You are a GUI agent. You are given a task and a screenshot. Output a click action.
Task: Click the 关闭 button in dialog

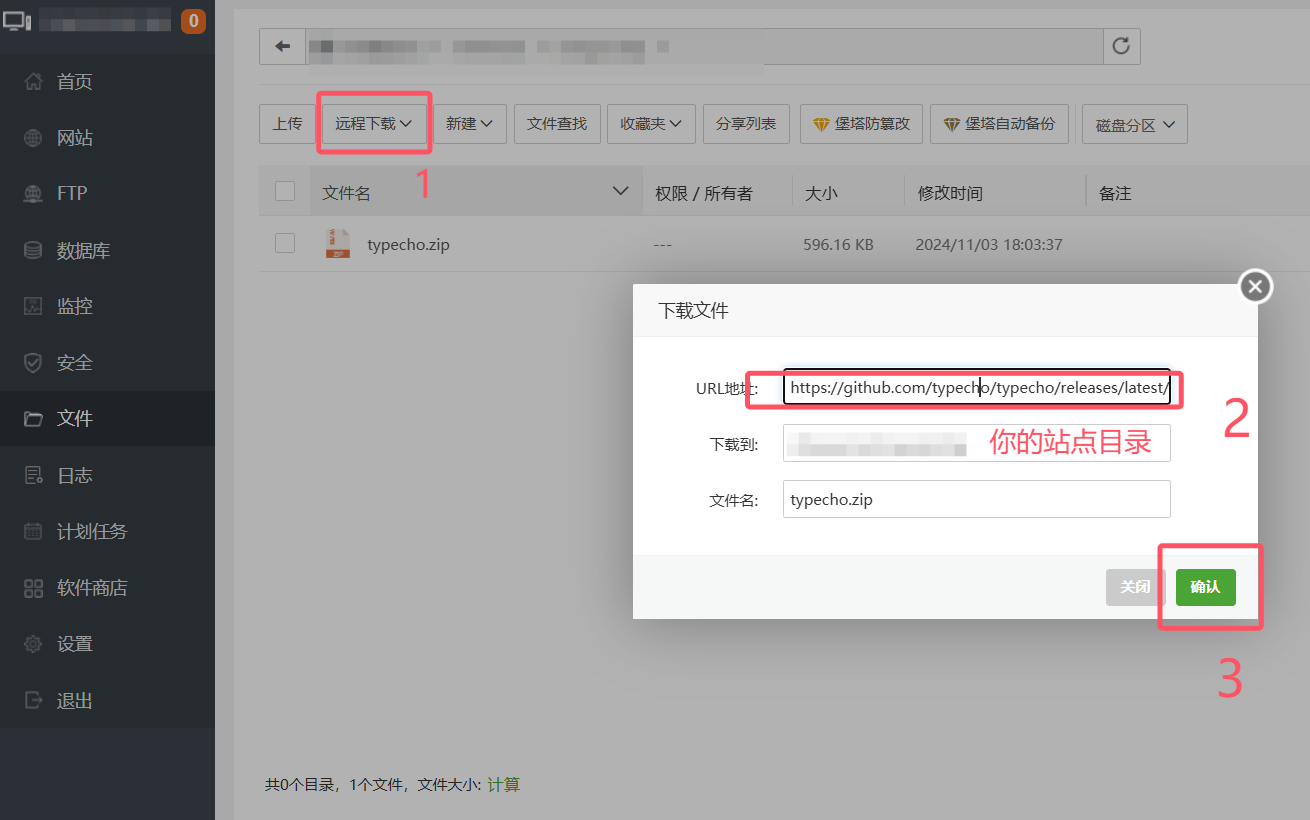(x=1136, y=587)
